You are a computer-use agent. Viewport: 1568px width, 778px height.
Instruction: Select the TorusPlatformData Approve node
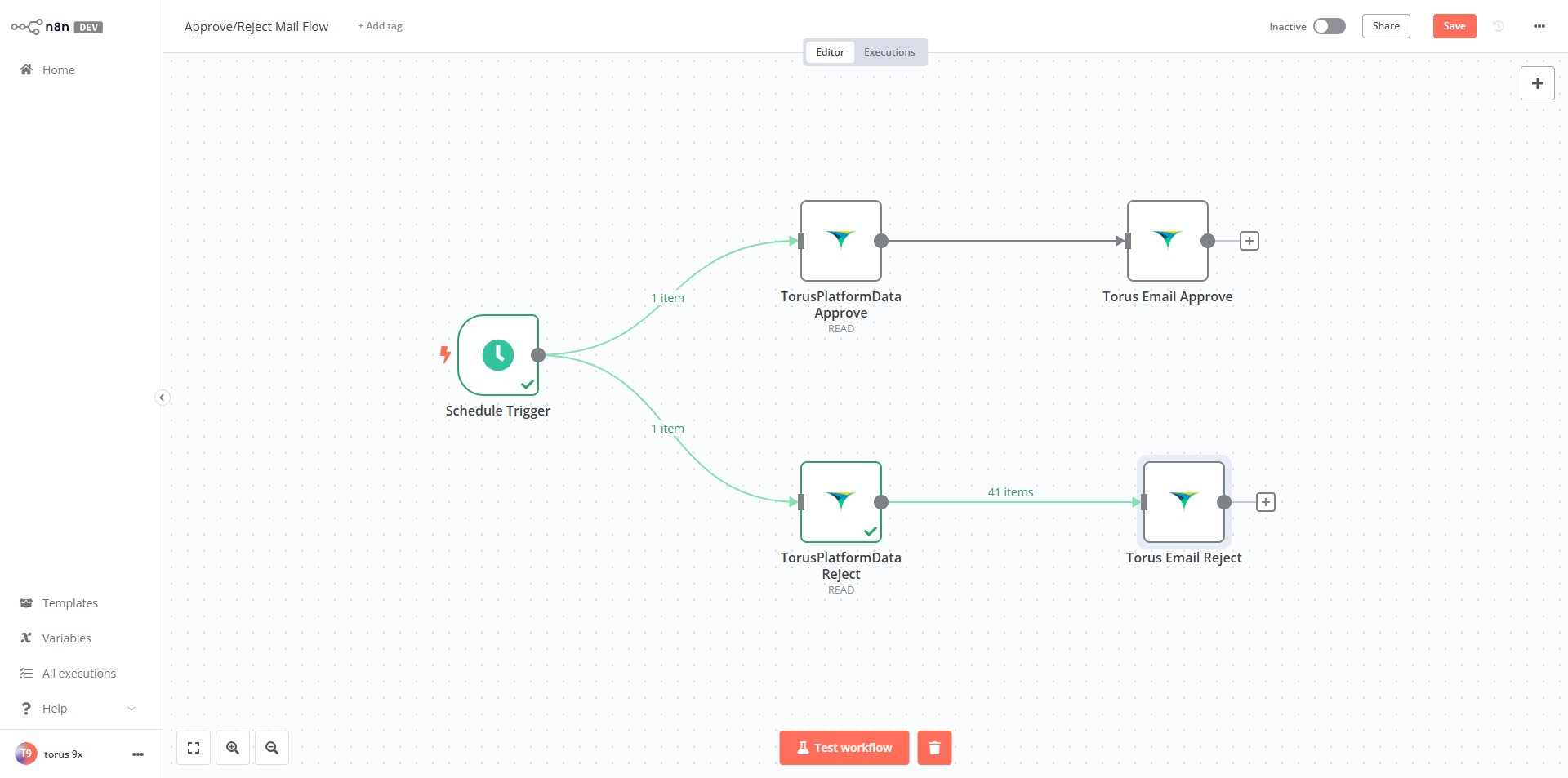click(840, 241)
